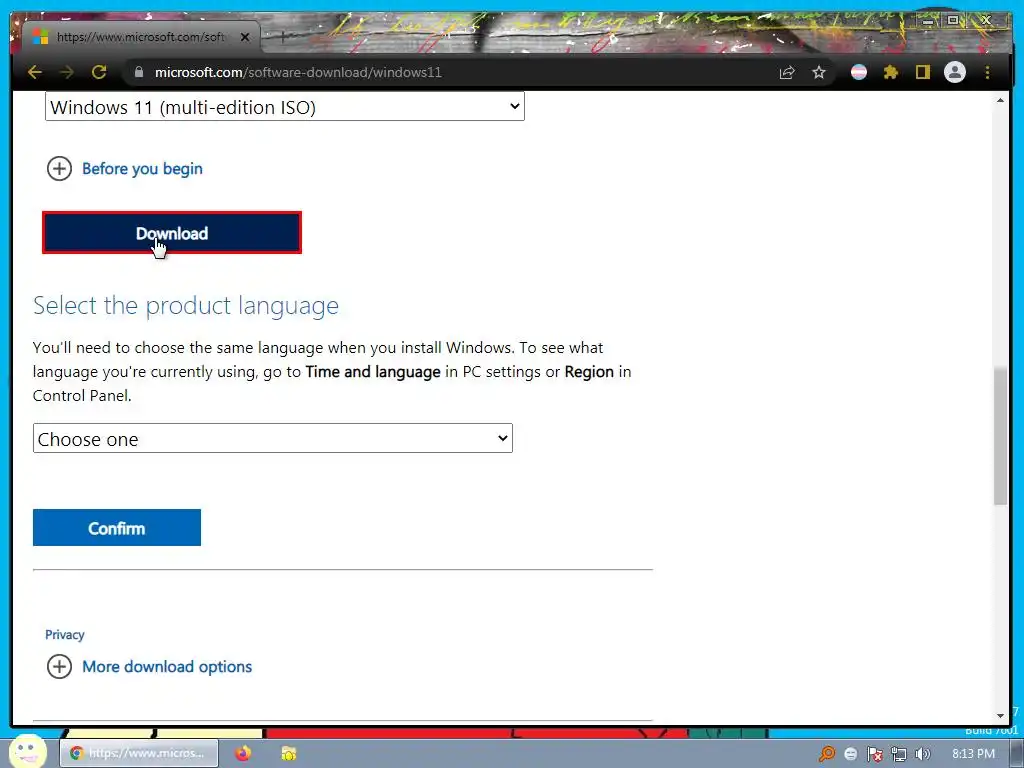The width and height of the screenshot is (1024, 768).
Task: Open the Privacy link
Action: [65, 635]
